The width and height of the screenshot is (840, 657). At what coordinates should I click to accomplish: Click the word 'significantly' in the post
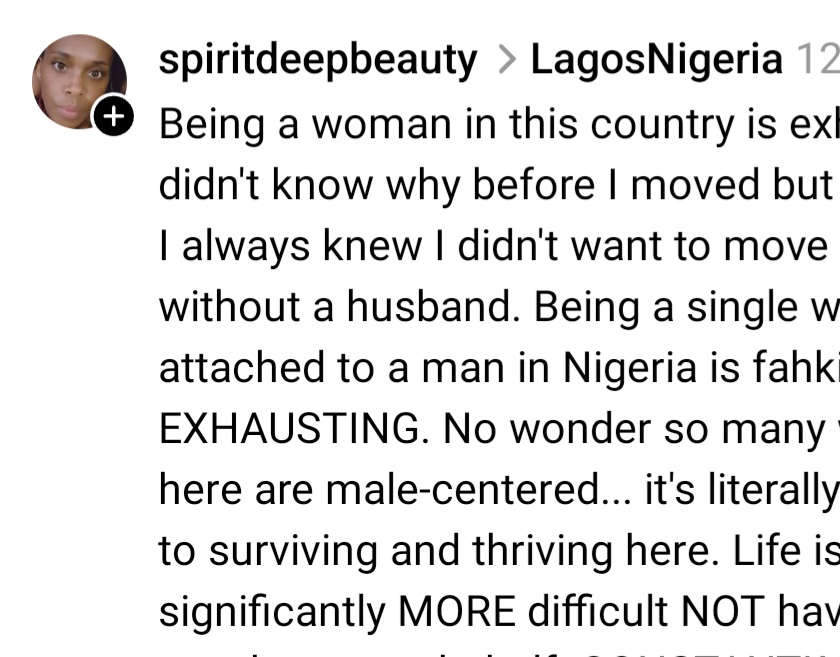[x=272, y=612]
